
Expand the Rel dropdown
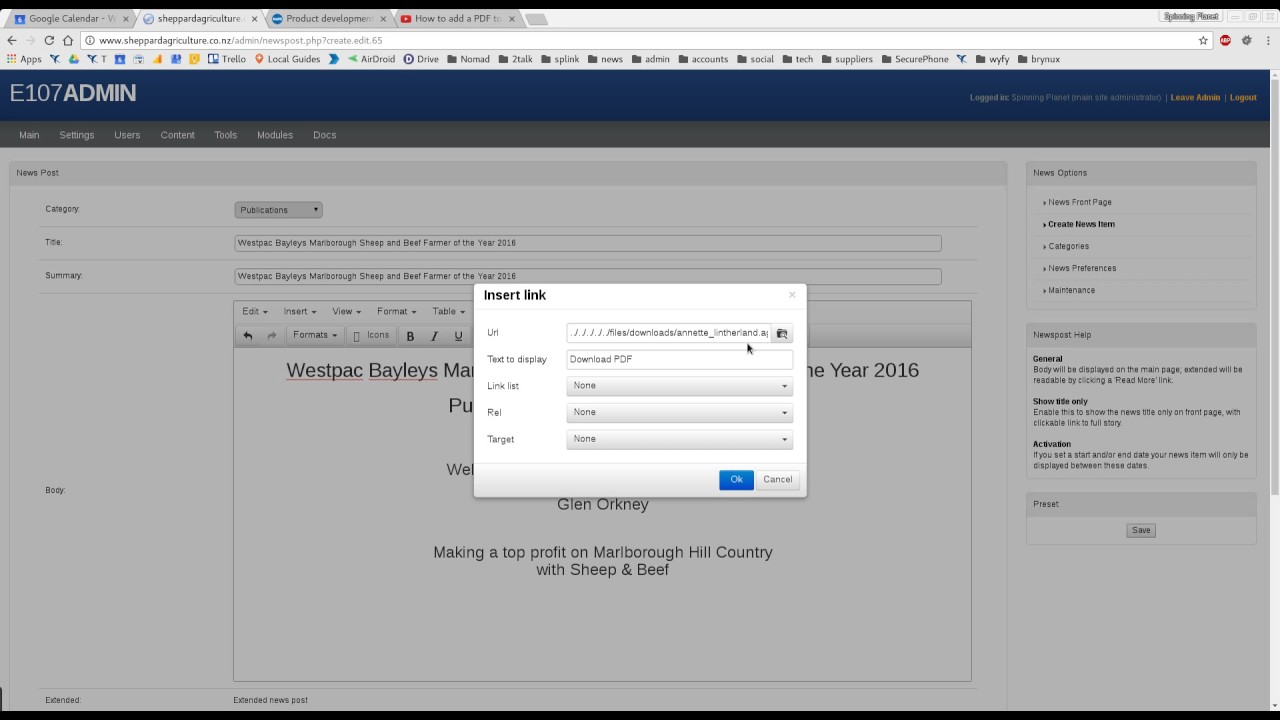click(679, 412)
